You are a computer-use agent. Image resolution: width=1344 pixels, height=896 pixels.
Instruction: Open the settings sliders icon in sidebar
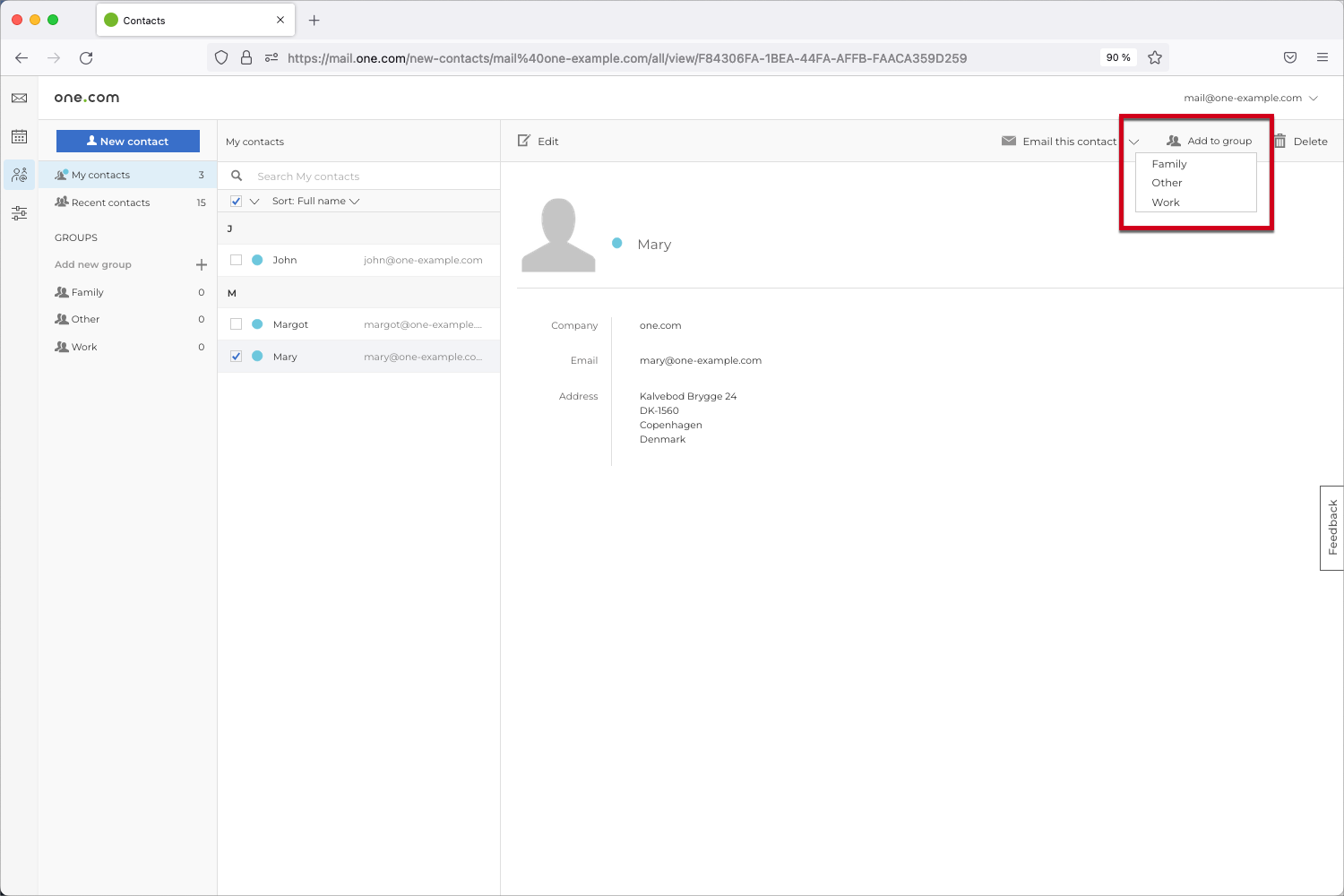point(19,212)
